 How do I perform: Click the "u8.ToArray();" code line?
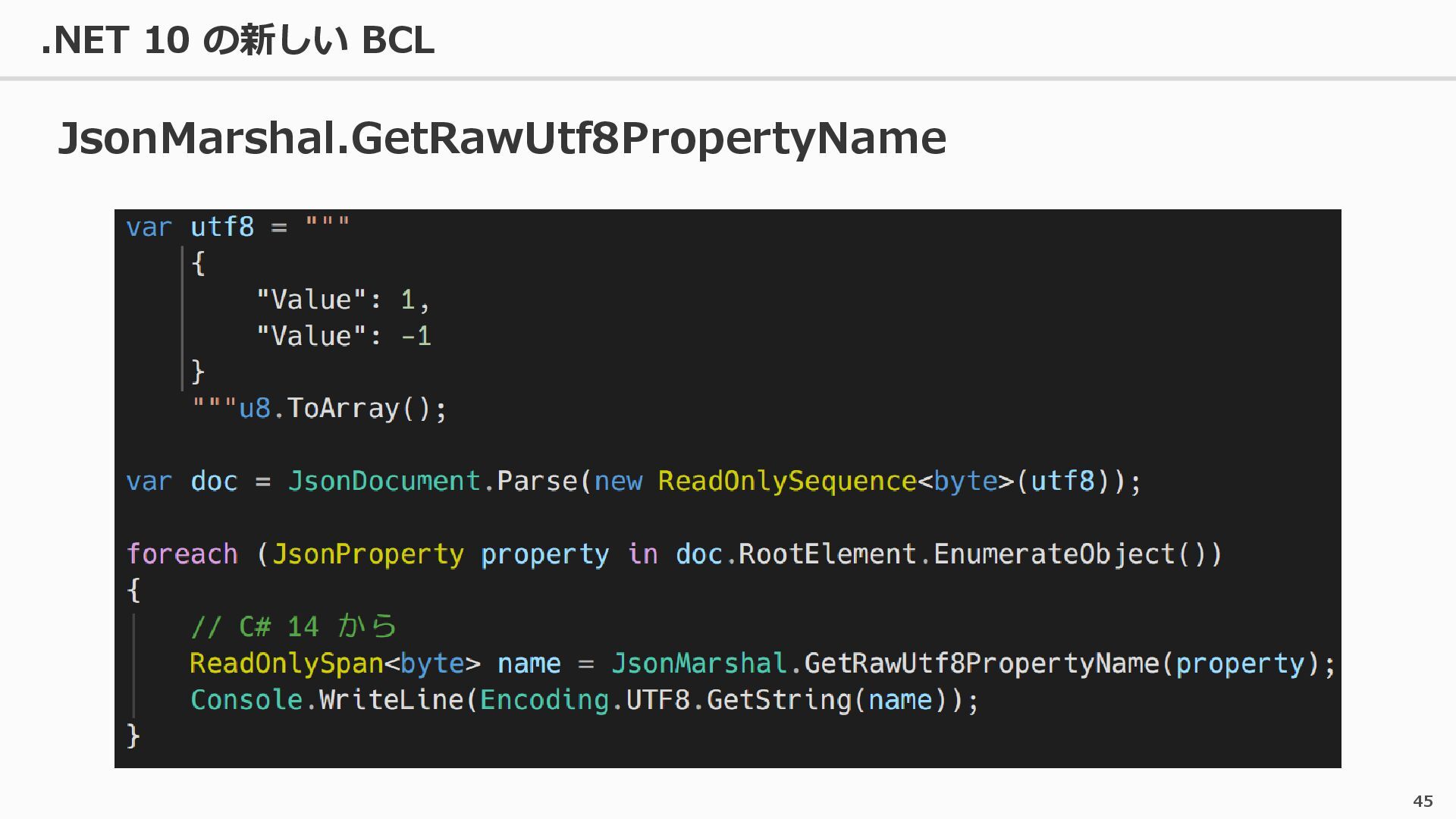tap(319, 409)
